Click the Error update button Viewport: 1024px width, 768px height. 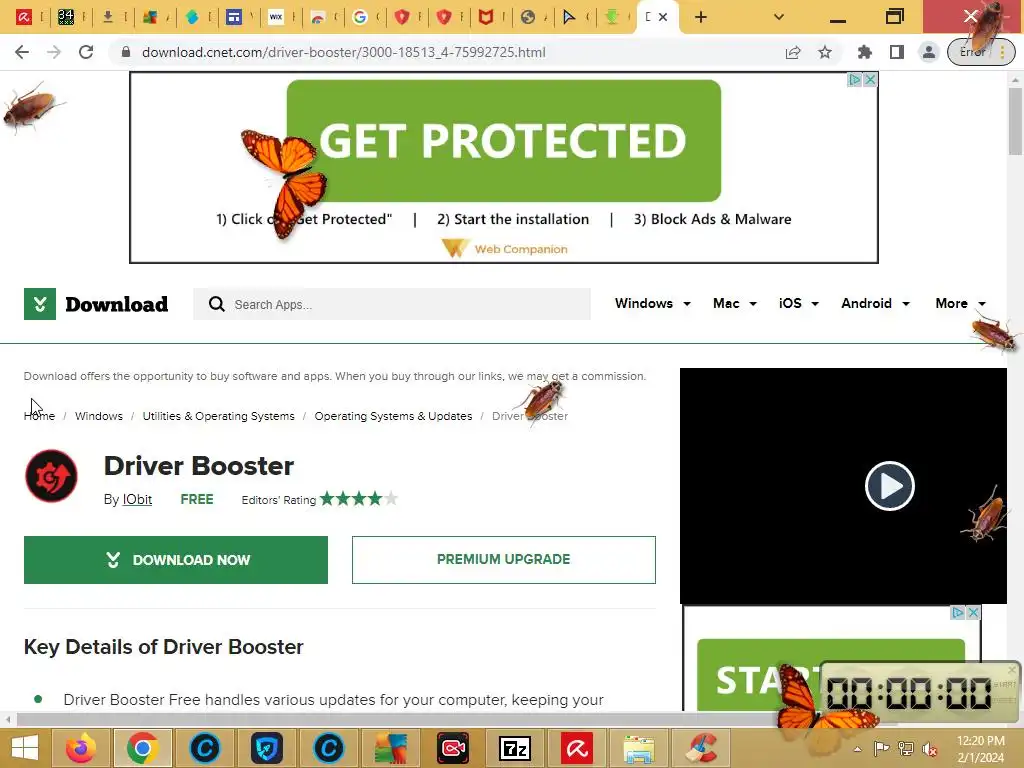coord(981,52)
